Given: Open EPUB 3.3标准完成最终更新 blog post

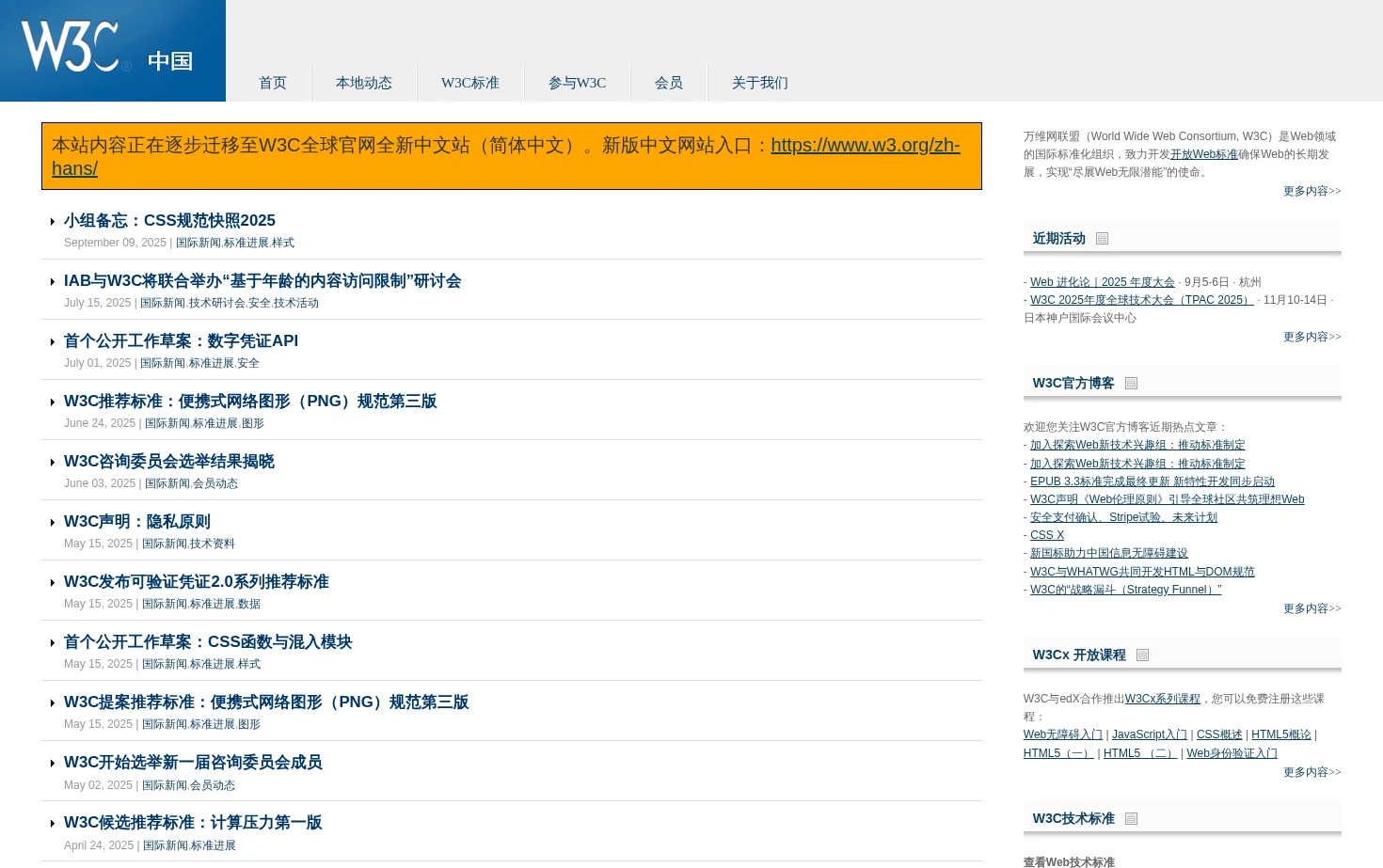Looking at the screenshot, I should (1152, 481).
